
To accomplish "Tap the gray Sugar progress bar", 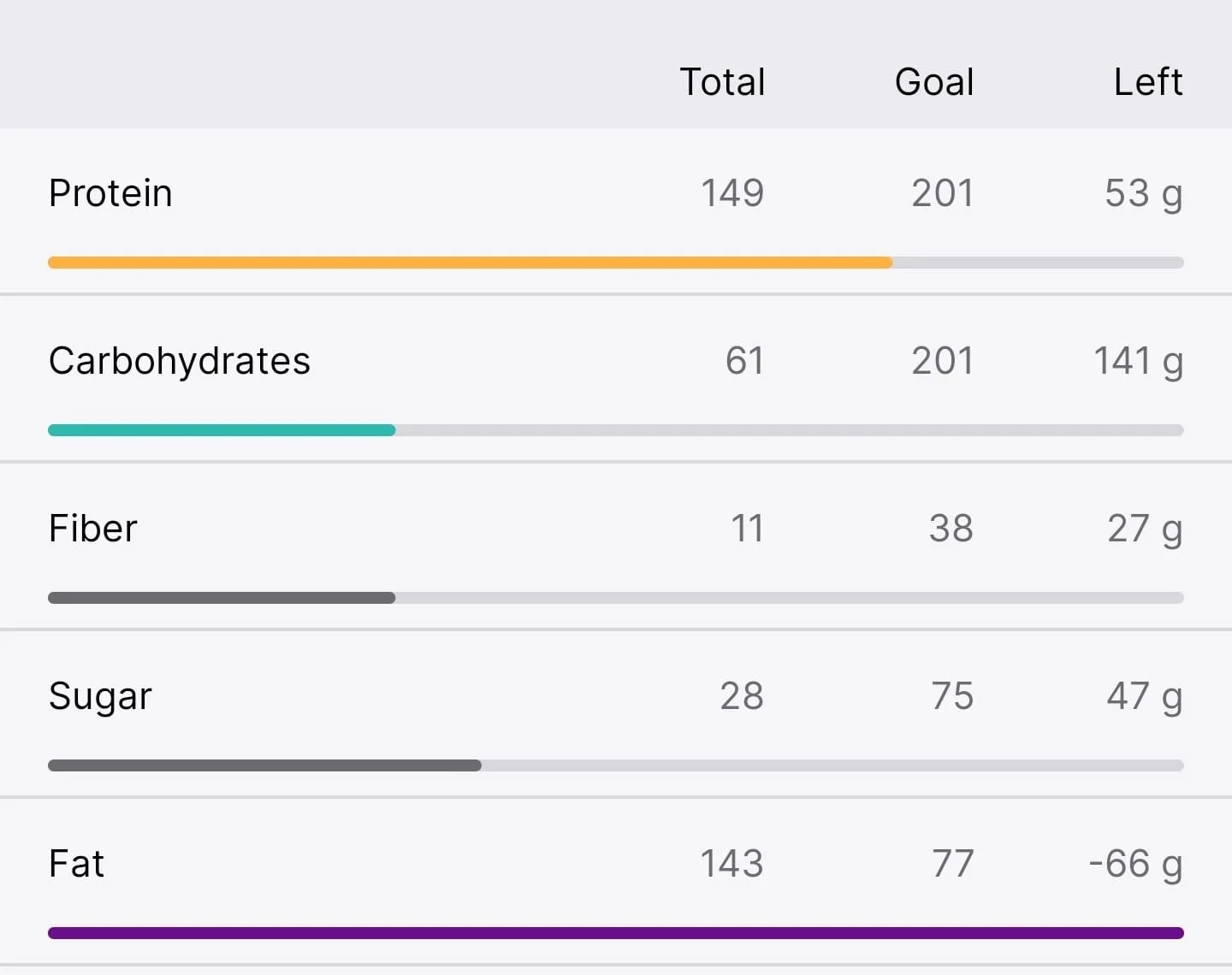I will pyautogui.click(x=616, y=765).
